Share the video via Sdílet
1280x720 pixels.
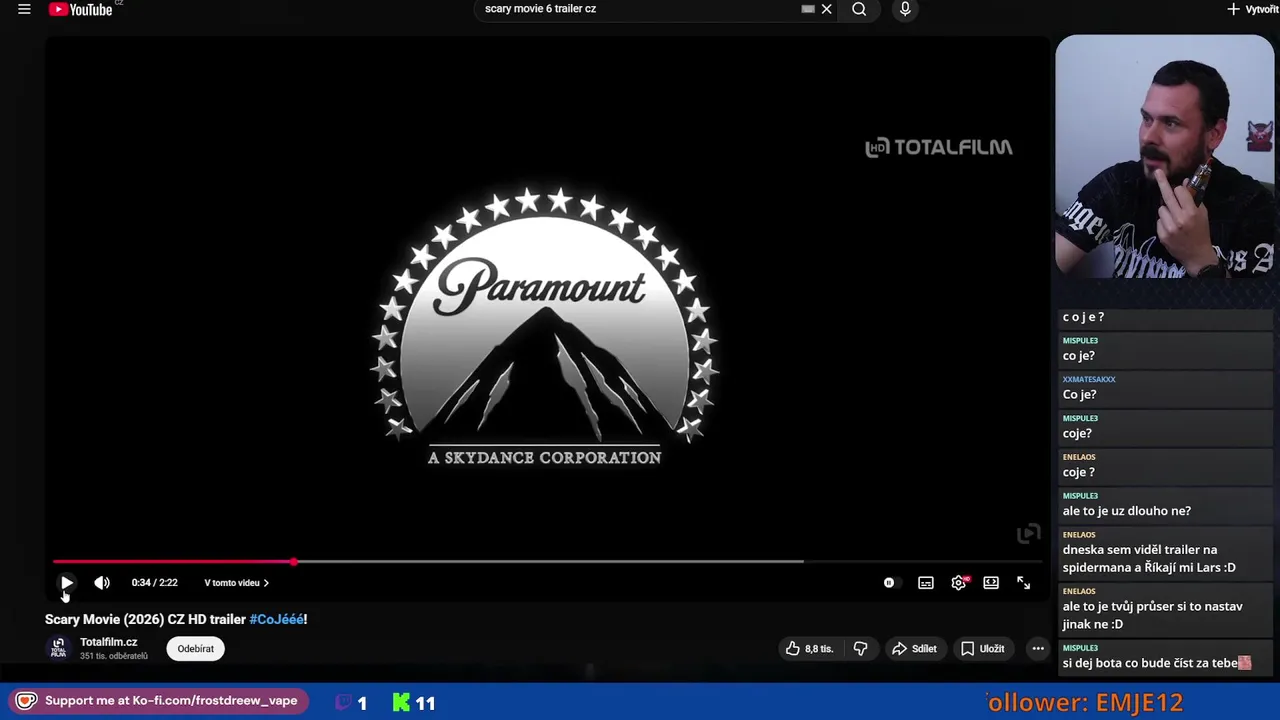tap(914, 649)
